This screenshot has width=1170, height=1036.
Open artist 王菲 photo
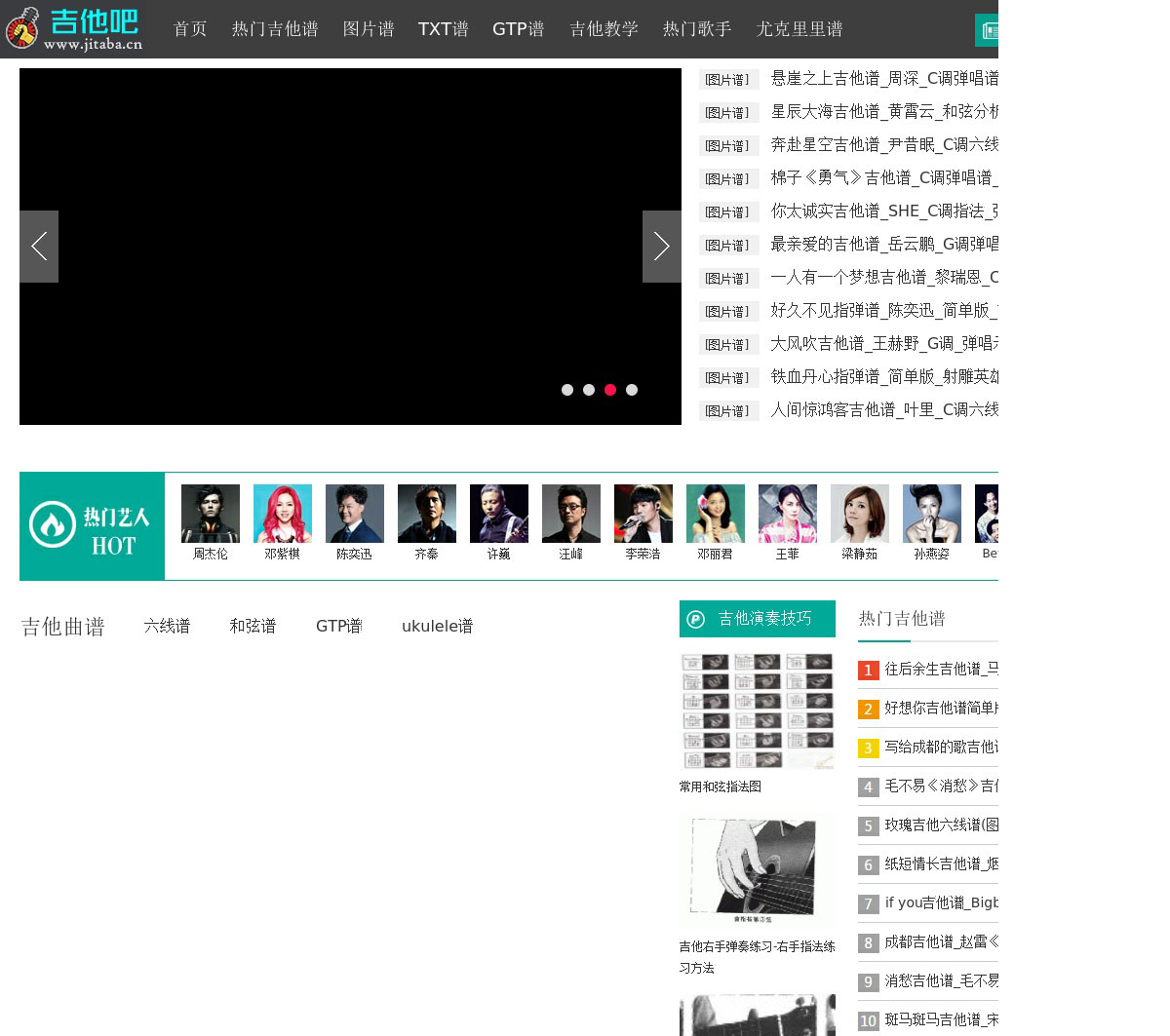click(788, 514)
